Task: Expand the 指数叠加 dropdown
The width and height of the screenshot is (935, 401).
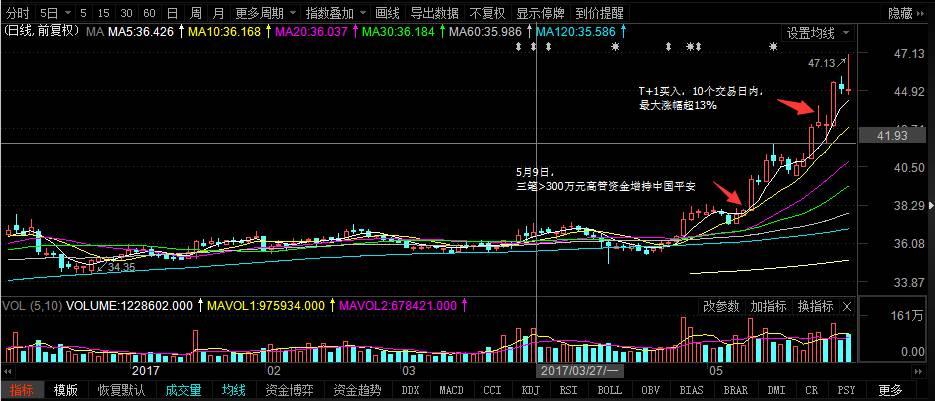Action: click(x=336, y=13)
